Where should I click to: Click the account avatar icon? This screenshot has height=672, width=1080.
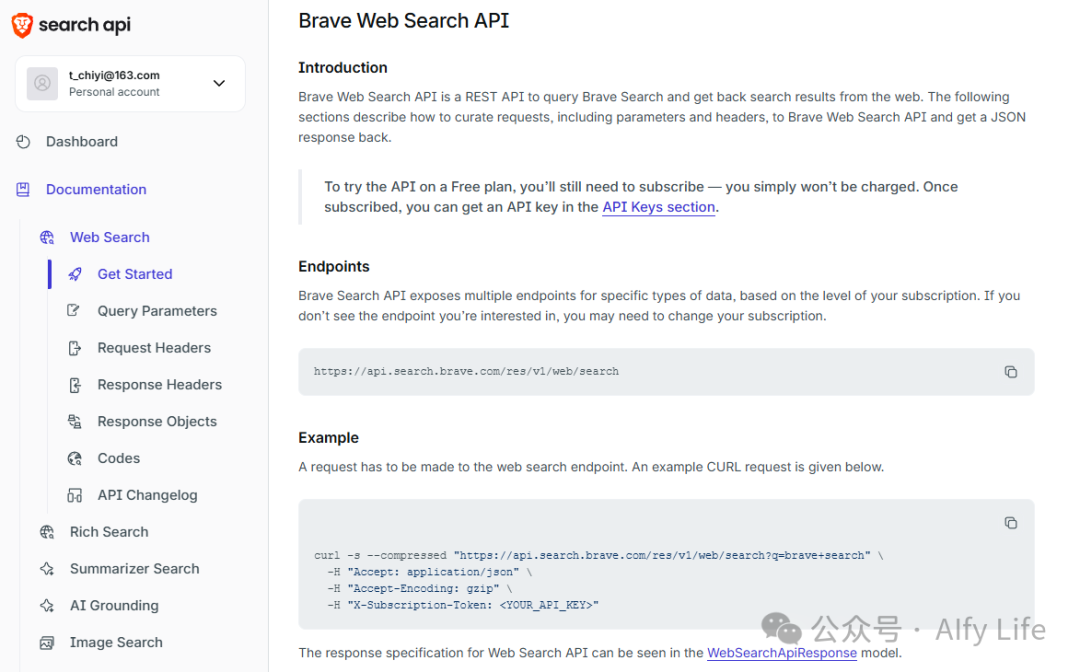pyautogui.click(x=42, y=83)
